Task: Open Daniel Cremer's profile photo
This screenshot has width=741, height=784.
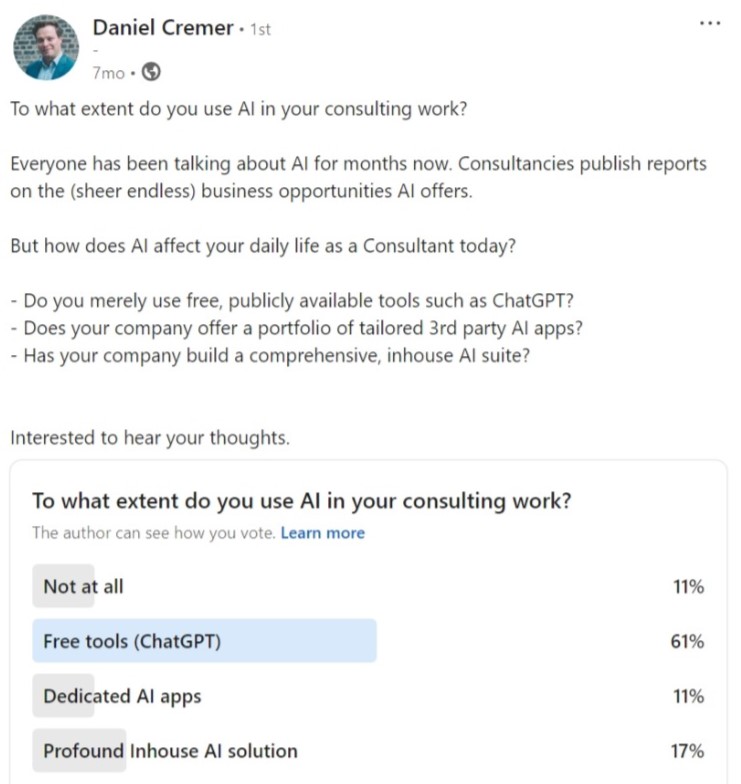Action: (x=46, y=47)
